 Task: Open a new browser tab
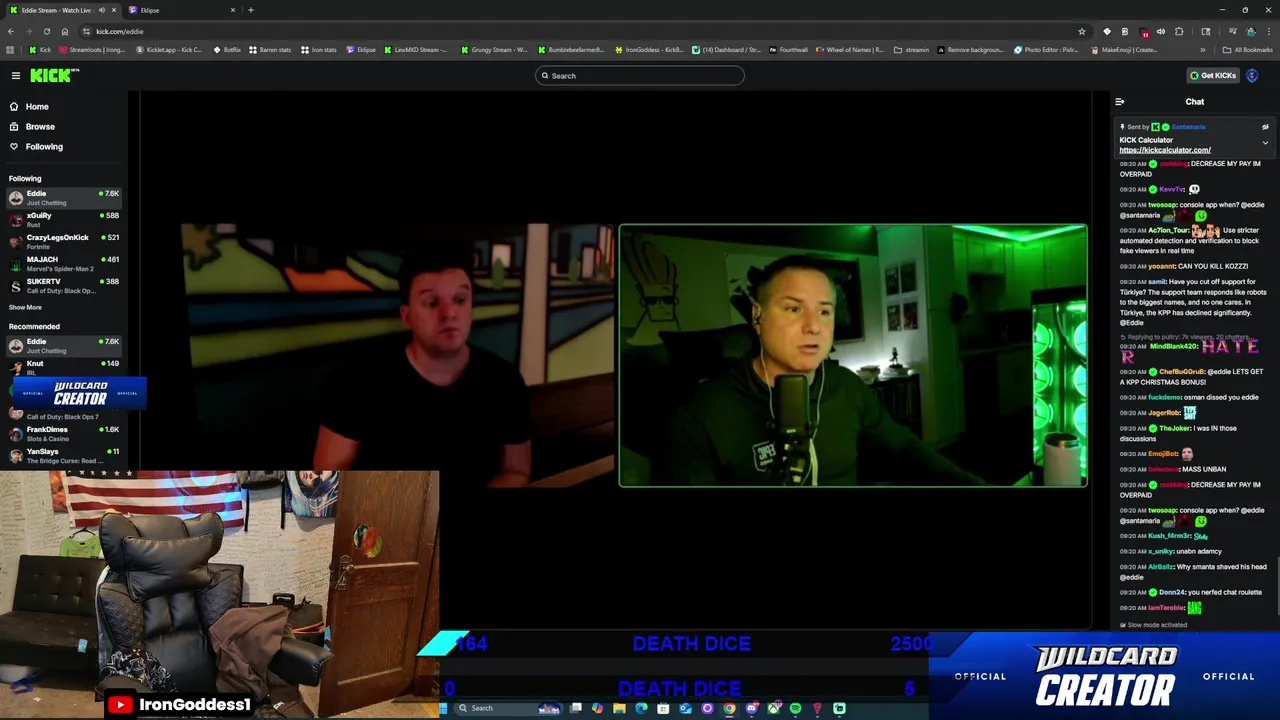pyautogui.click(x=250, y=10)
